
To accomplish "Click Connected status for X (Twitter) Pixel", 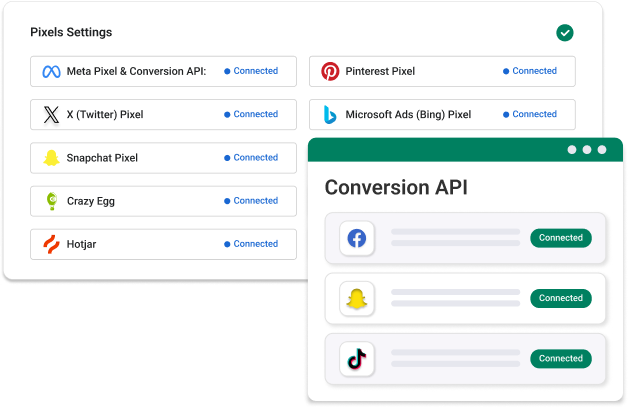I will click(251, 114).
